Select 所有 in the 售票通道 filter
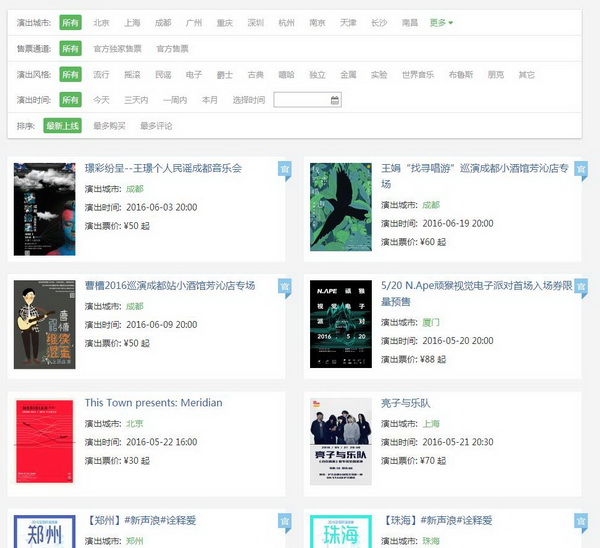600x548 pixels. (70, 49)
